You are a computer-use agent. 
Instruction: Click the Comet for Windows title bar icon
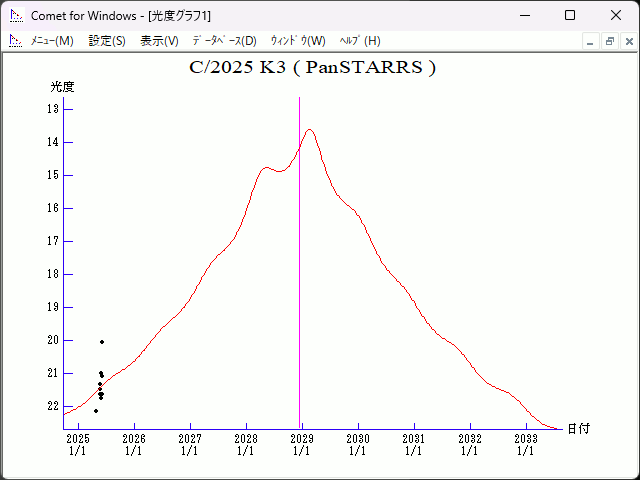coord(16,15)
